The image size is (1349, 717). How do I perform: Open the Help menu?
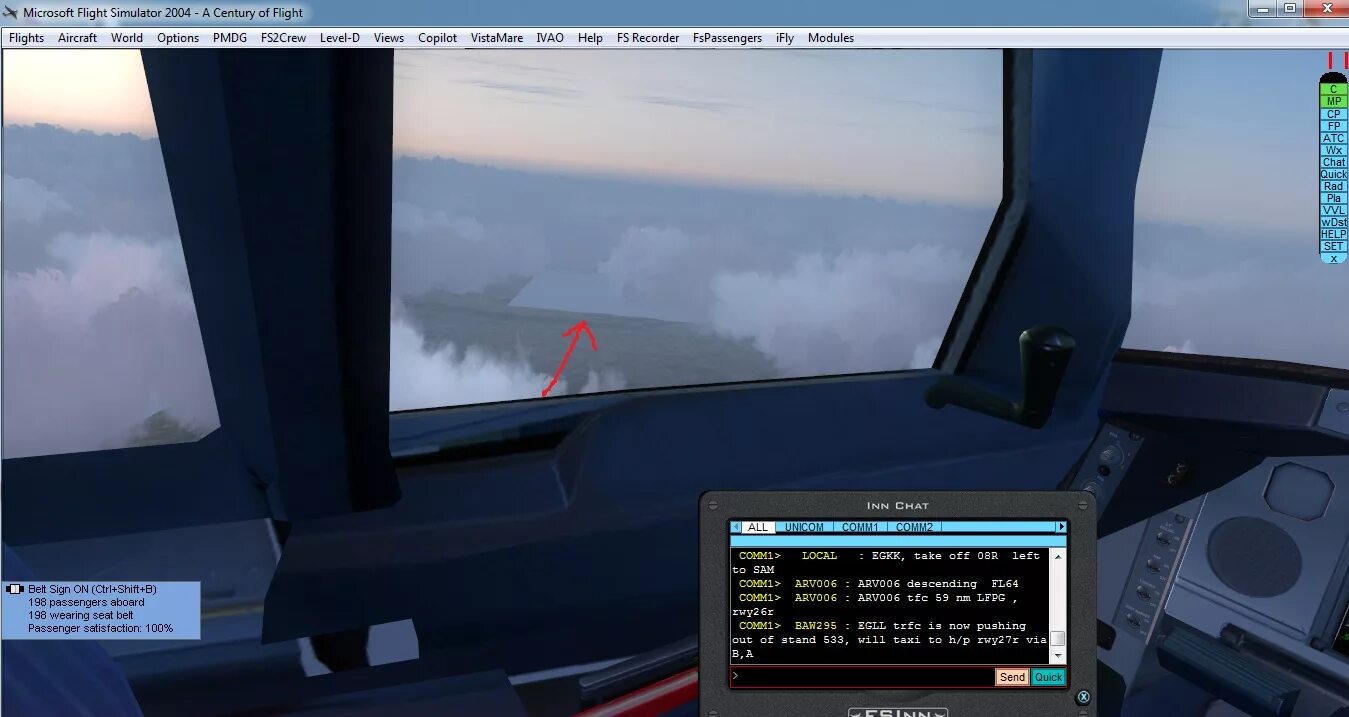(x=591, y=38)
